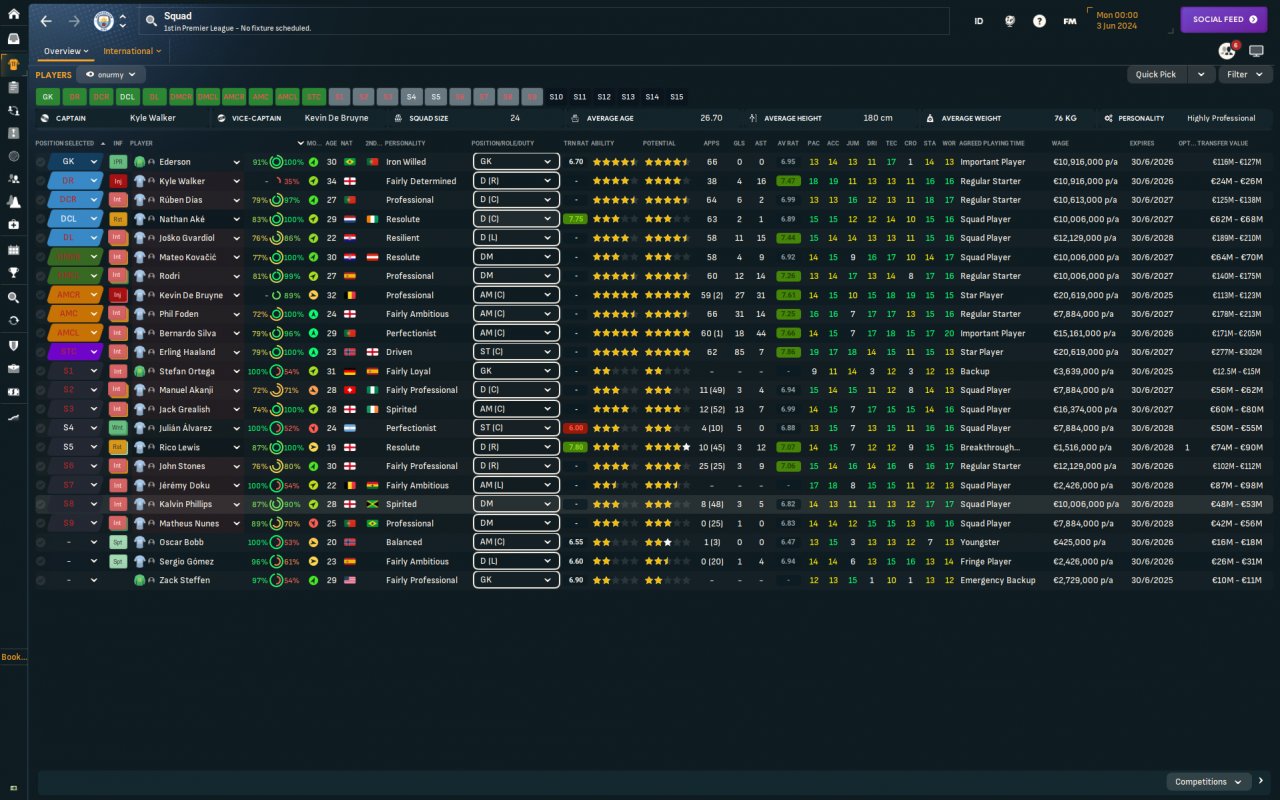The image size is (1280, 800).
Task: Click Ederson's goalkeeper shirt icon
Action: (140, 162)
